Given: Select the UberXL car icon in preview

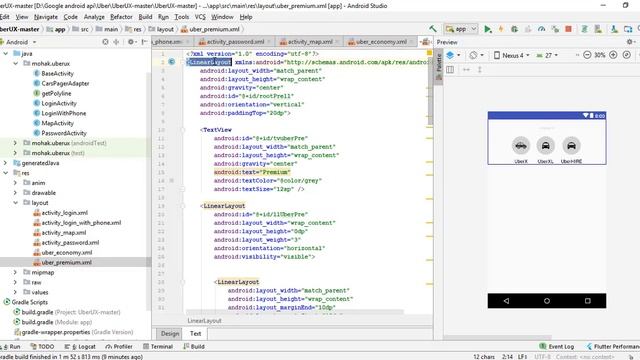Looking at the screenshot, I should point(546,145).
